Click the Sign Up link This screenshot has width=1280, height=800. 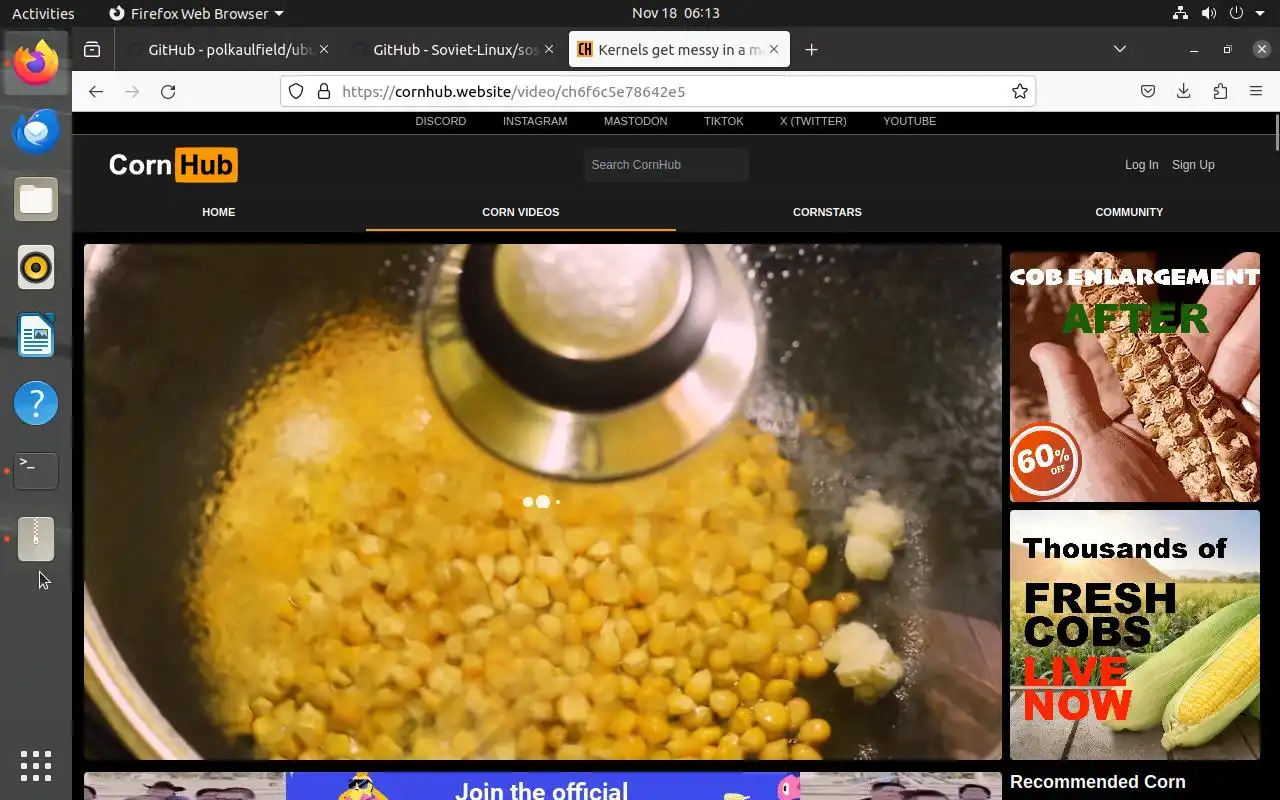click(1193, 165)
